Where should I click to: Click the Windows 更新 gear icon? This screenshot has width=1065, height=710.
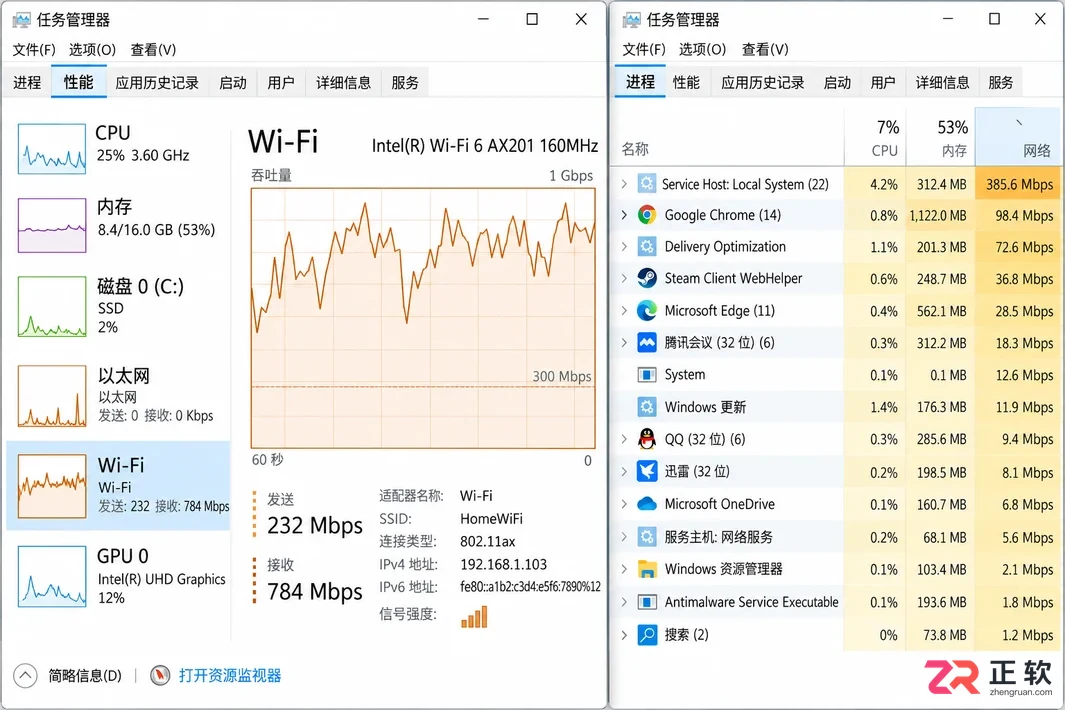[647, 407]
